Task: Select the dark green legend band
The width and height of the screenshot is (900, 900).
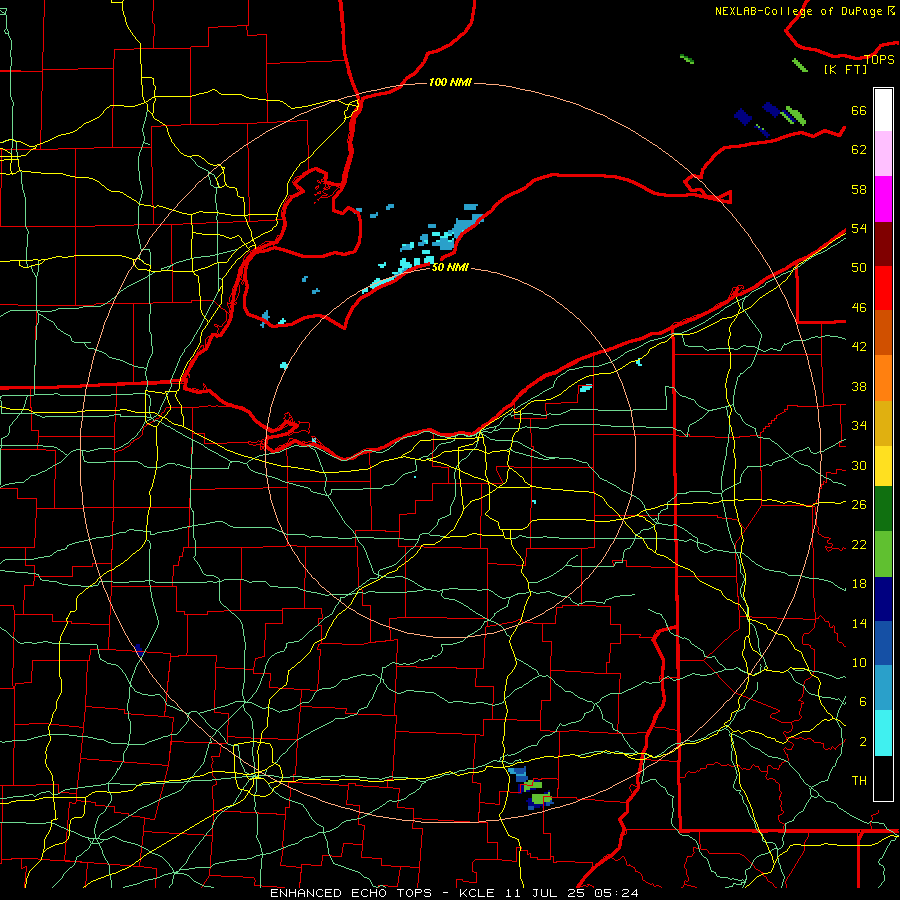Action: tap(883, 509)
